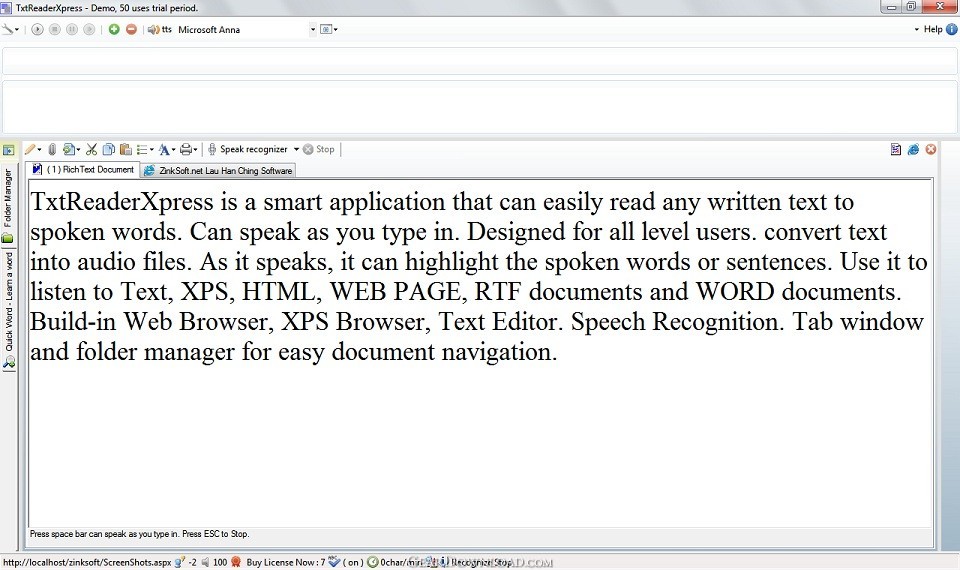Open the Help menu
The width and height of the screenshot is (960, 570).
point(932,29)
